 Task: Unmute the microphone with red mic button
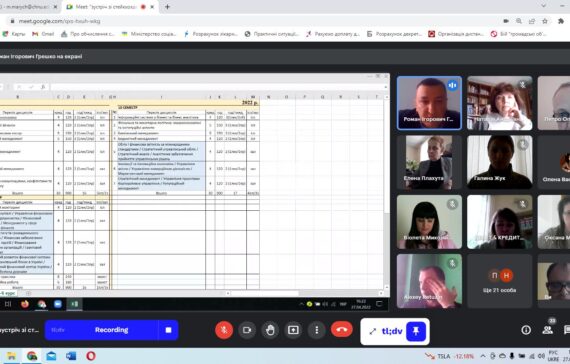[224, 330]
